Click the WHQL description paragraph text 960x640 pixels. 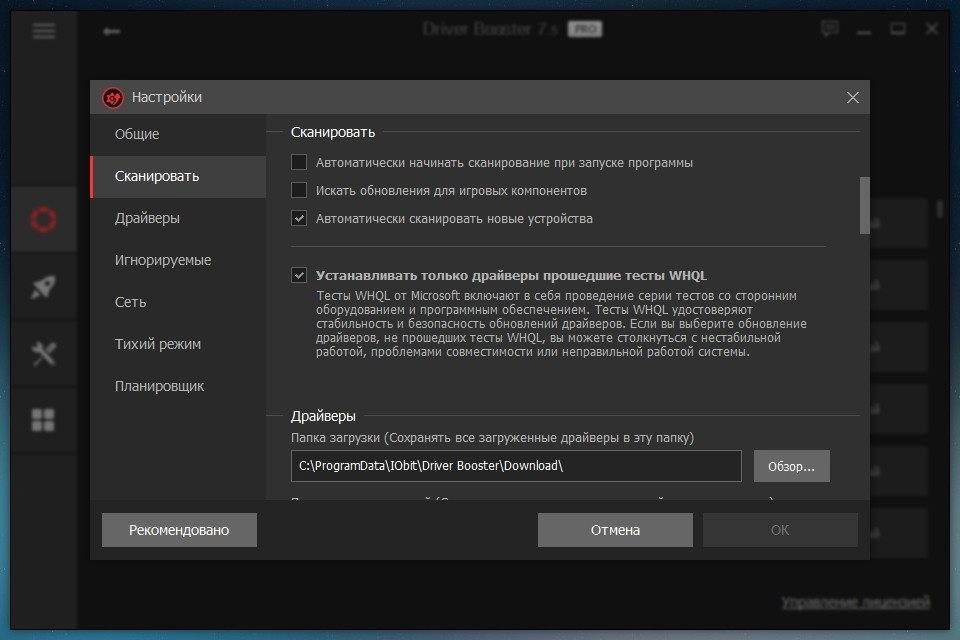(x=561, y=323)
